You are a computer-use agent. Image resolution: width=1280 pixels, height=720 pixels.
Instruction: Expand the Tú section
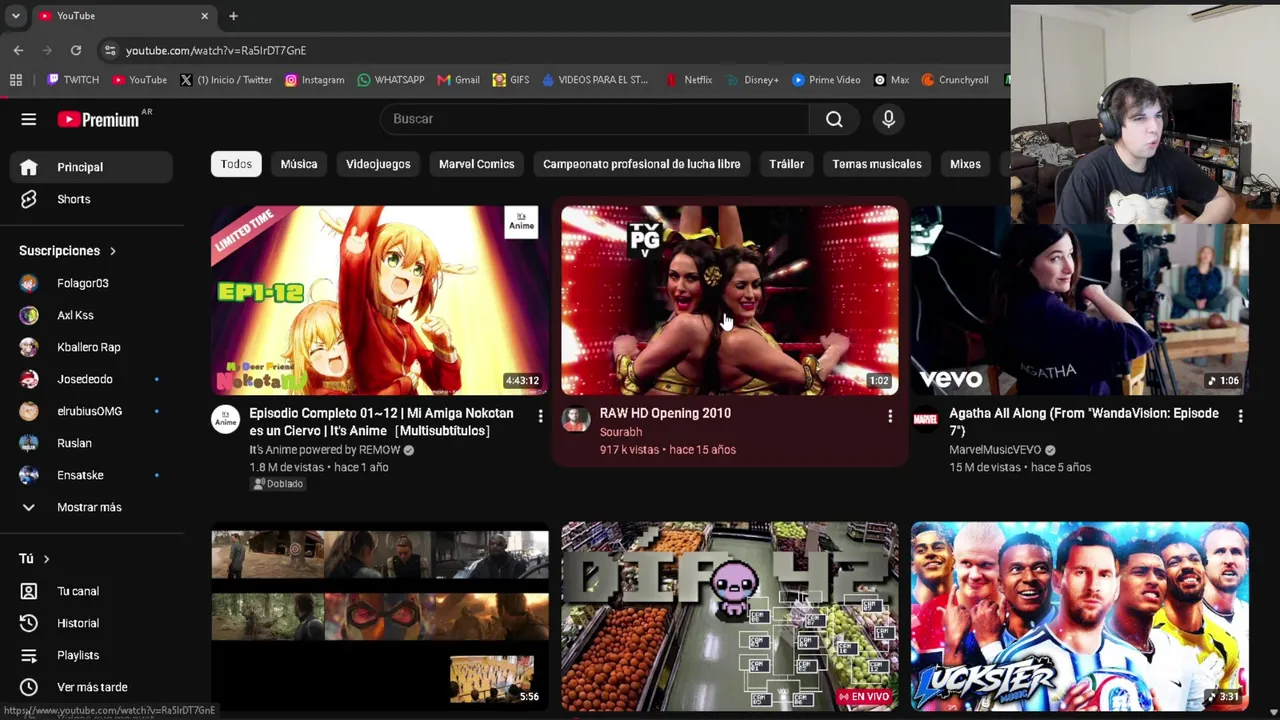point(35,559)
